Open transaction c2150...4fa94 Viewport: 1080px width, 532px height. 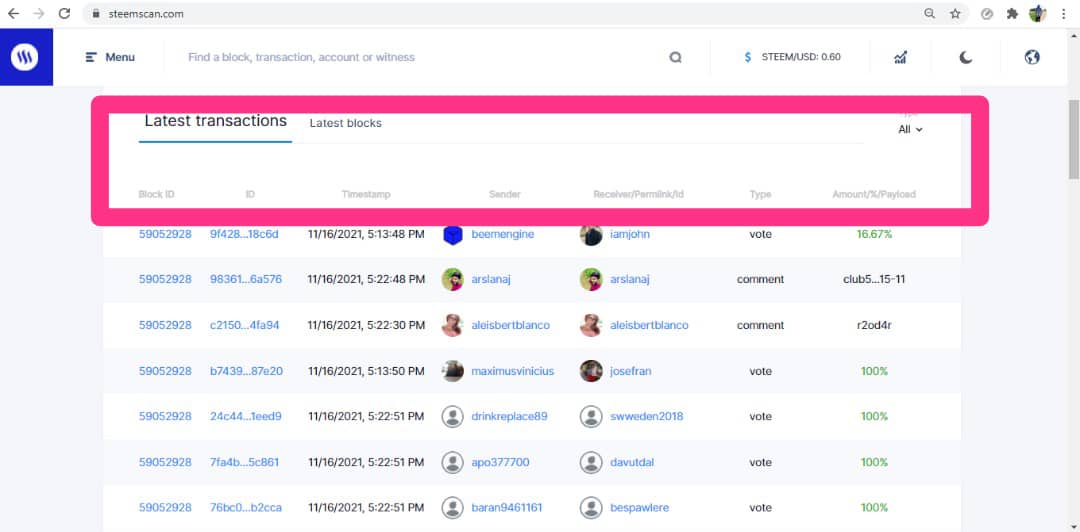245,325
